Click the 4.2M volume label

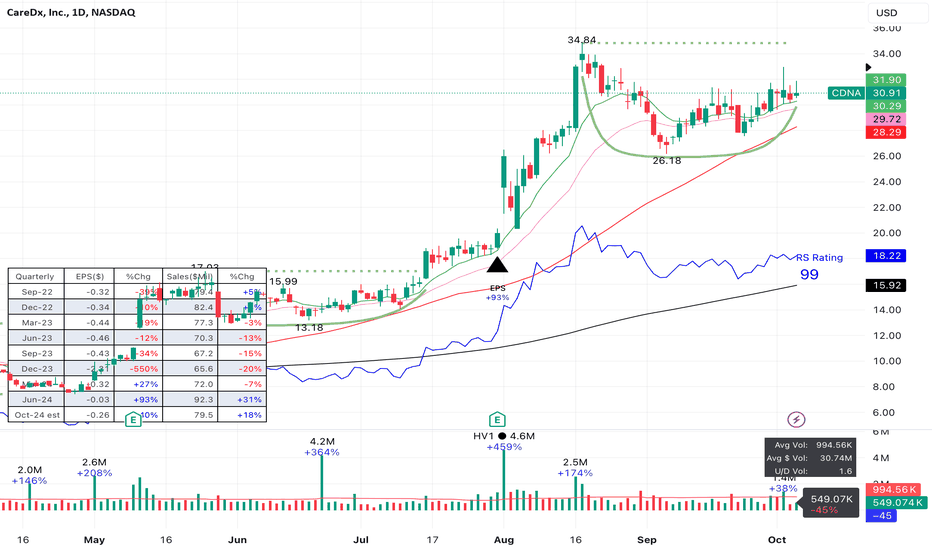322,442
